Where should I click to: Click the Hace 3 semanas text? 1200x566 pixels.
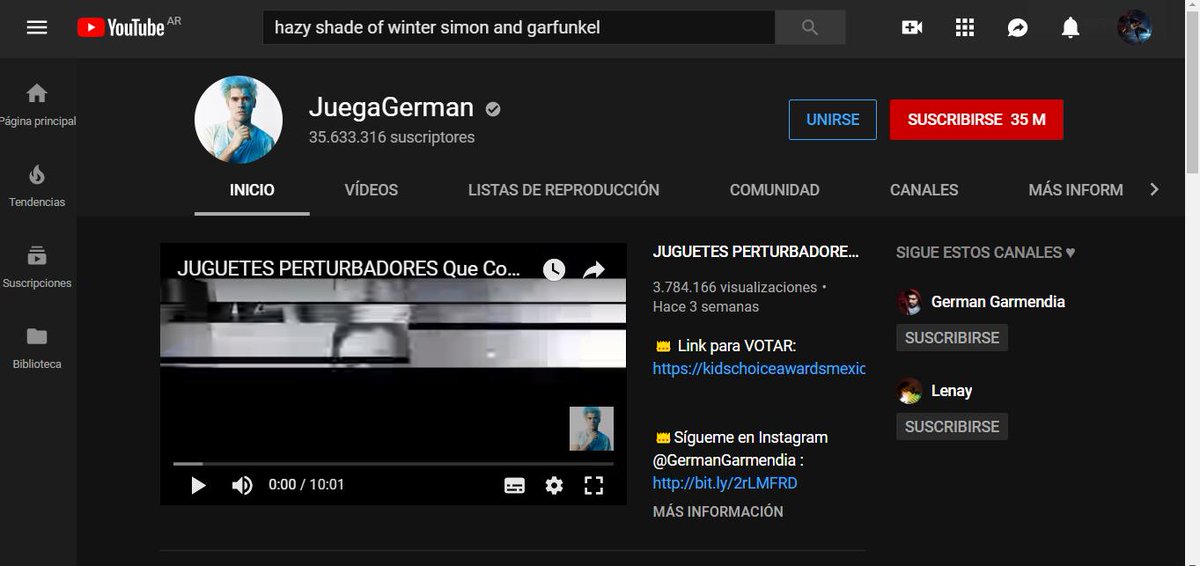(706, 307)
